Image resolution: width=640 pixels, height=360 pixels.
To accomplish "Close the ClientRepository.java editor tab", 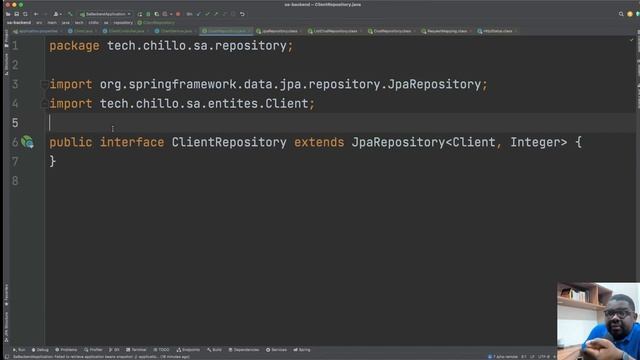I will pyautogui.click(x=249, y=31).
